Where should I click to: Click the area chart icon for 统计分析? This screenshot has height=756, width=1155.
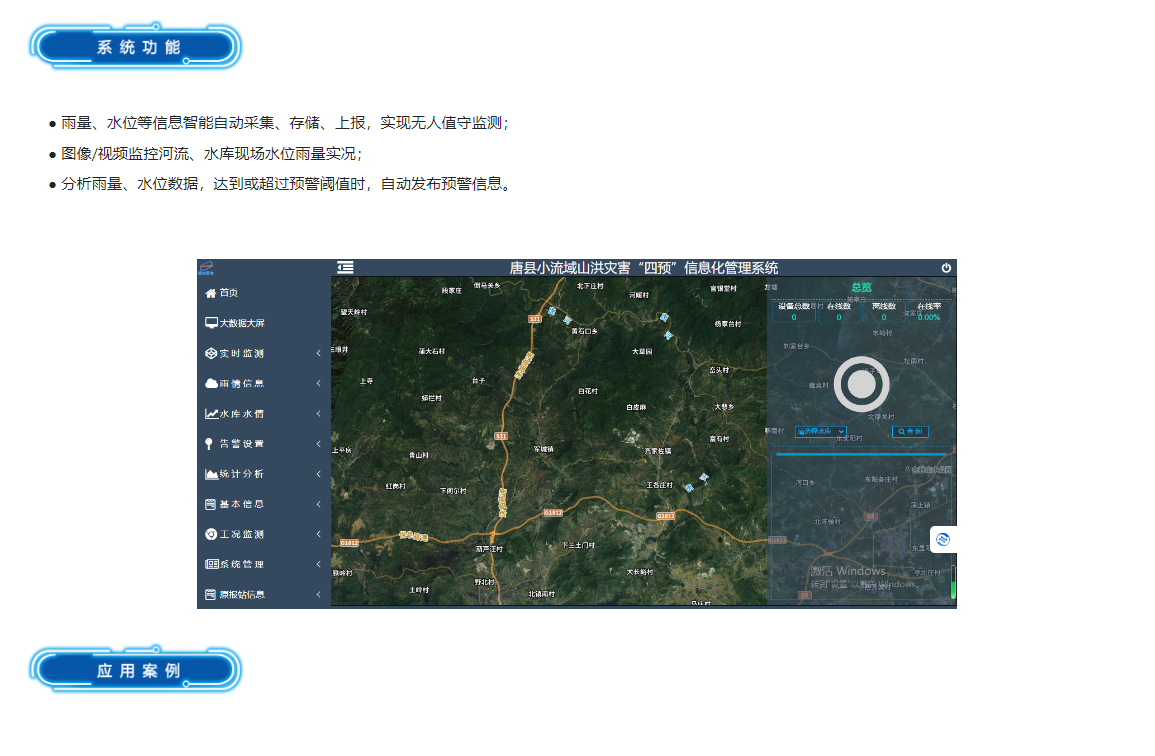[210, 474]
